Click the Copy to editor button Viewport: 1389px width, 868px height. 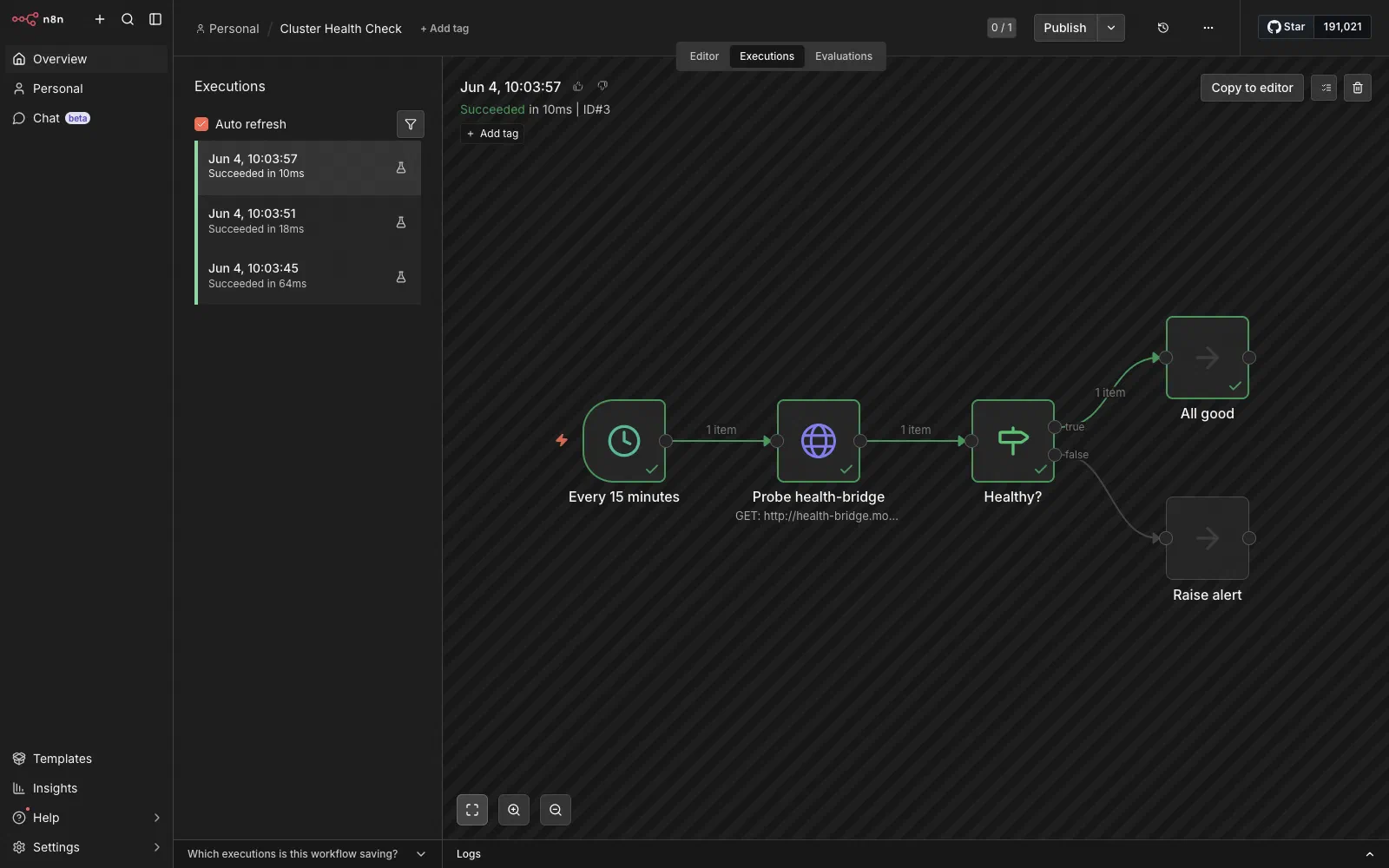1252,88
